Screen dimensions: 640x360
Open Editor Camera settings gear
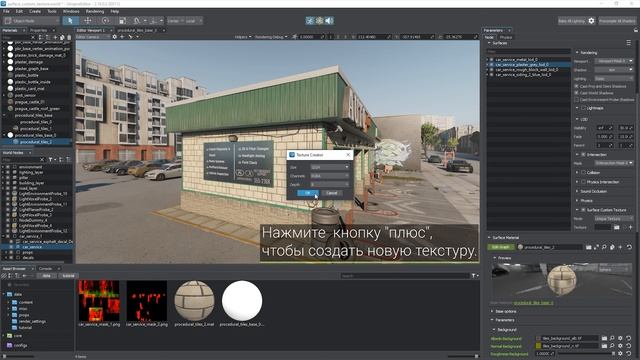pos(115,37)
